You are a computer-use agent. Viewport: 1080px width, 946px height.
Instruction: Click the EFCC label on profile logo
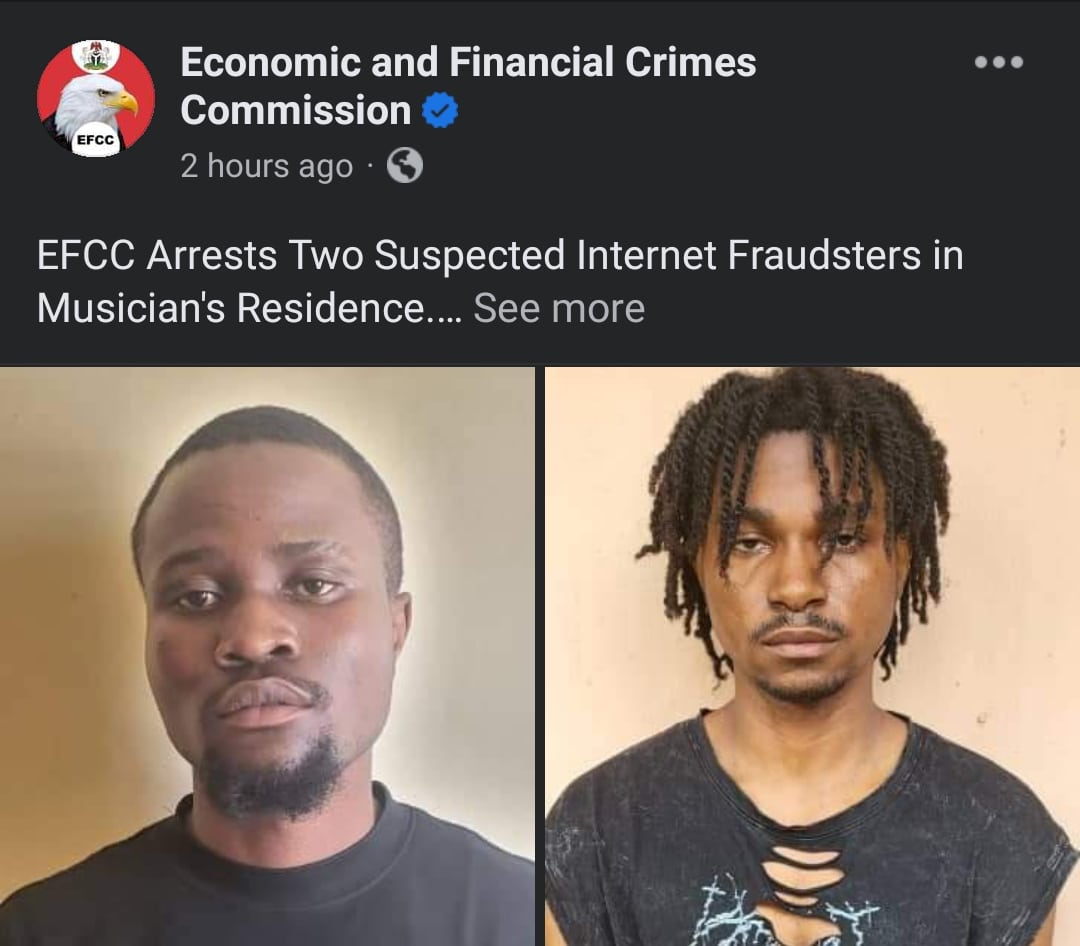coord(95,140)
